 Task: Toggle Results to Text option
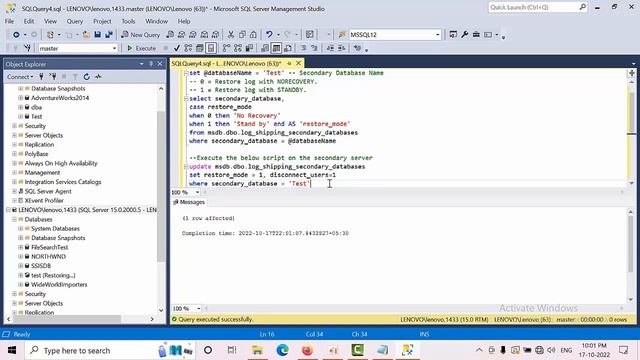pyautogui.click(x=265, y=48)
